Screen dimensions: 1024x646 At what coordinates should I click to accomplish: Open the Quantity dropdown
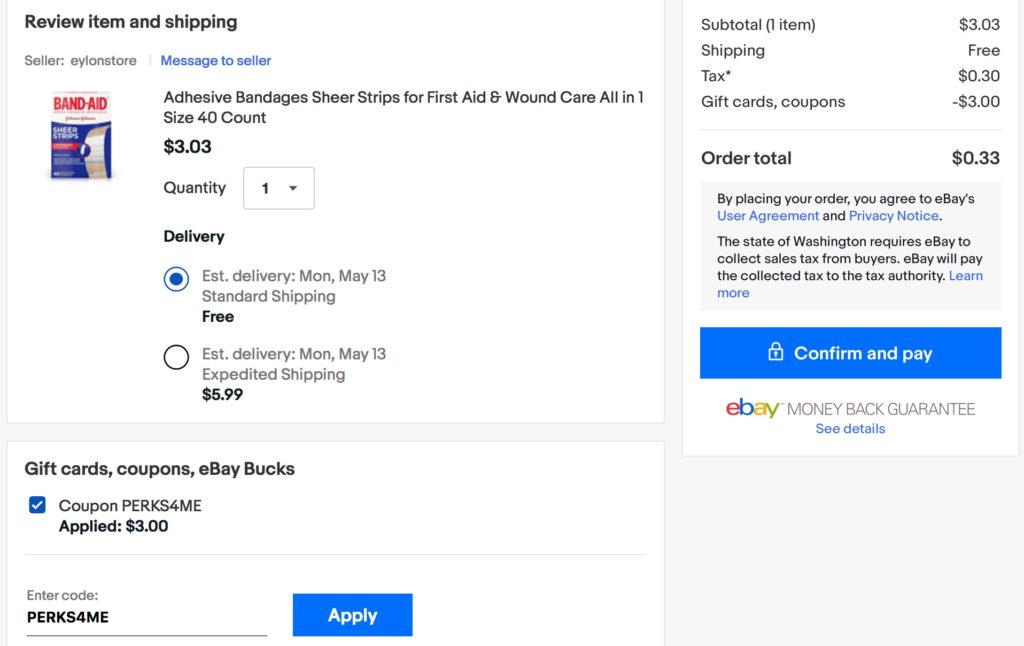coord(279,188)
